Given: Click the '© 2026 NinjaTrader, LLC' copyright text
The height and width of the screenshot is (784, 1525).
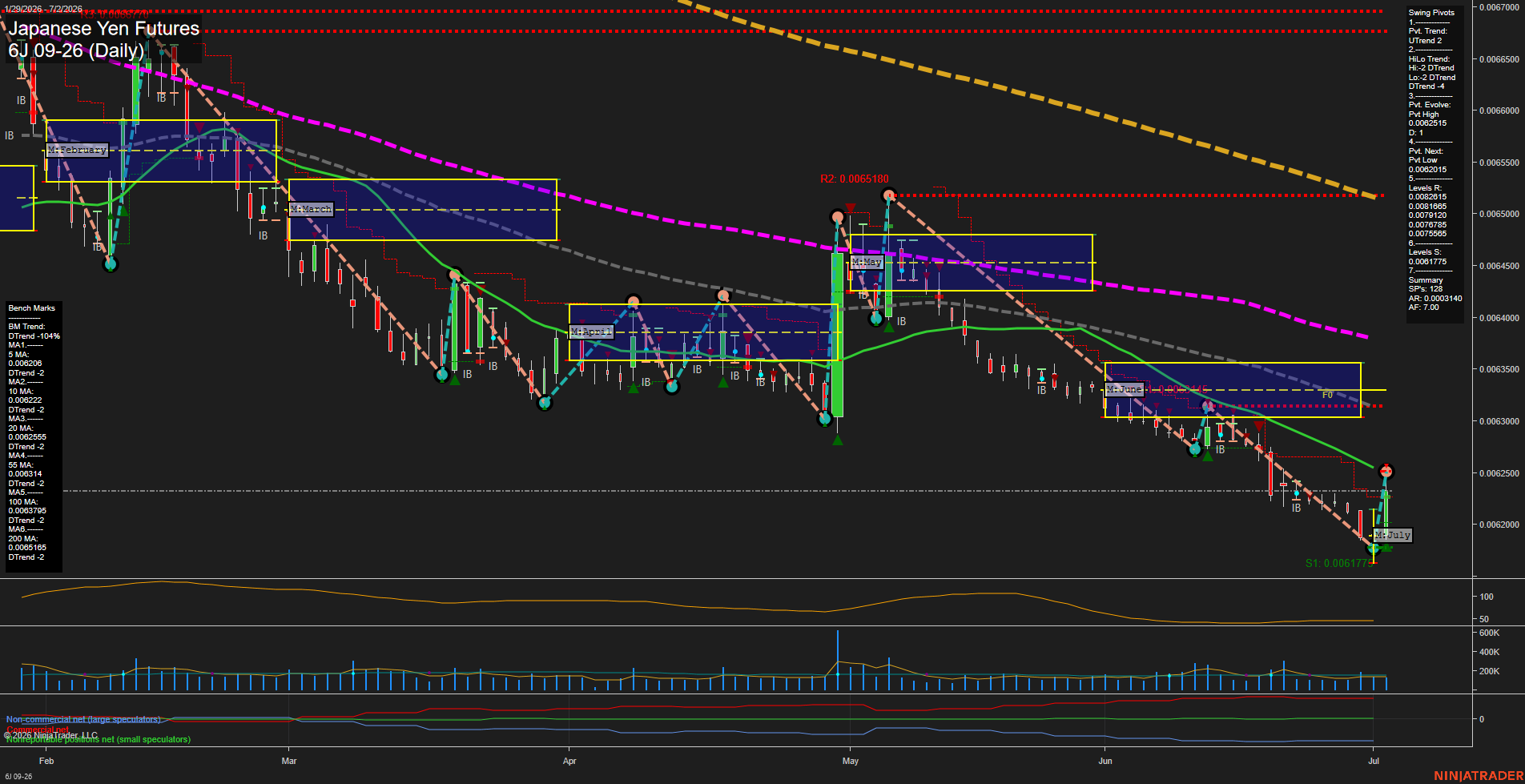Looking at the screenshot, I should (50, 735).
